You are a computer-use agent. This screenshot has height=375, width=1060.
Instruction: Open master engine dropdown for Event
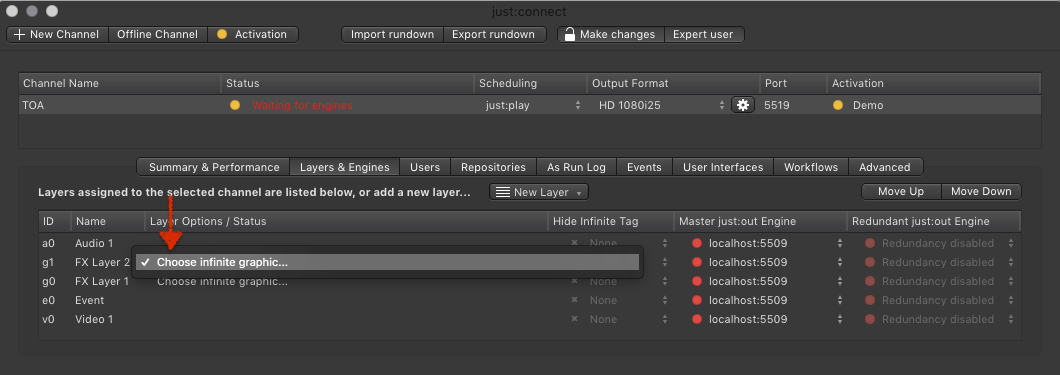click(x=768, y=300)
